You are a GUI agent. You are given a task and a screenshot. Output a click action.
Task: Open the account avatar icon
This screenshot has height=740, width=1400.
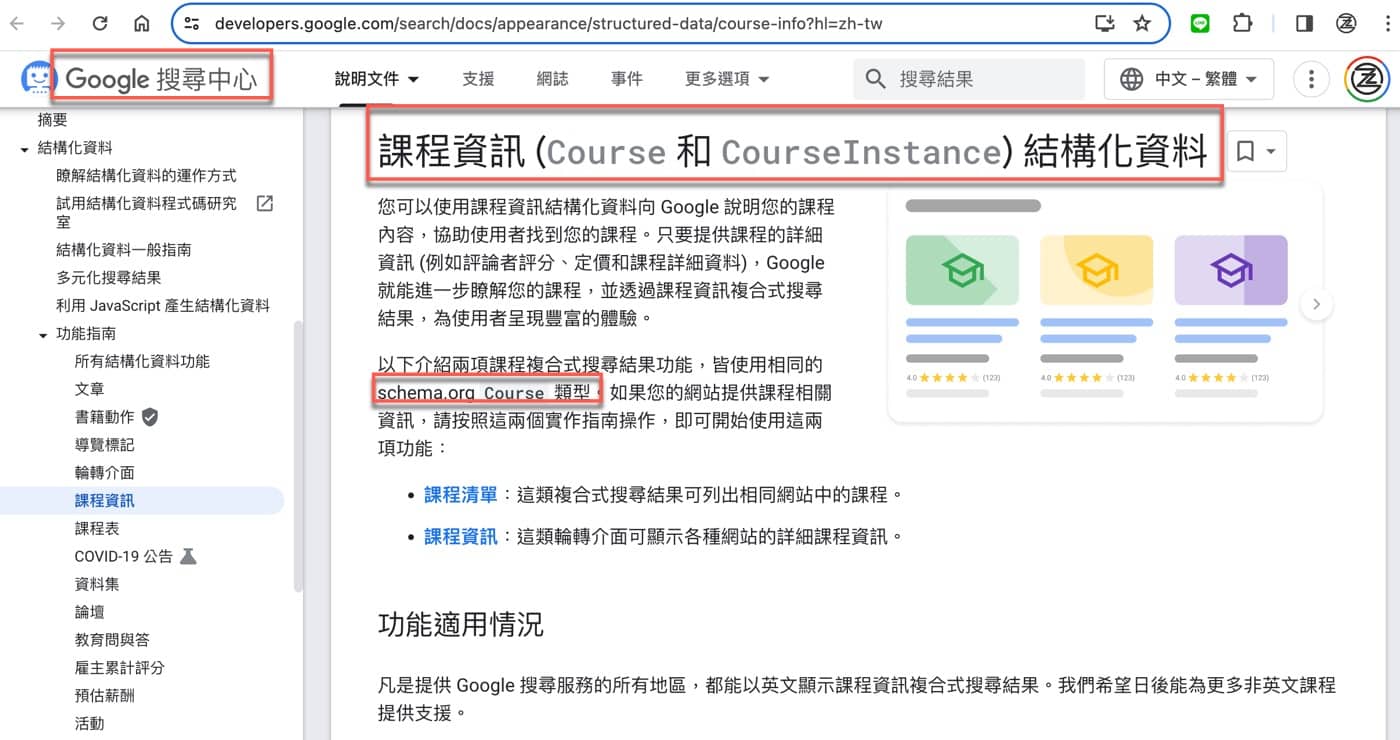(1367, 78)
